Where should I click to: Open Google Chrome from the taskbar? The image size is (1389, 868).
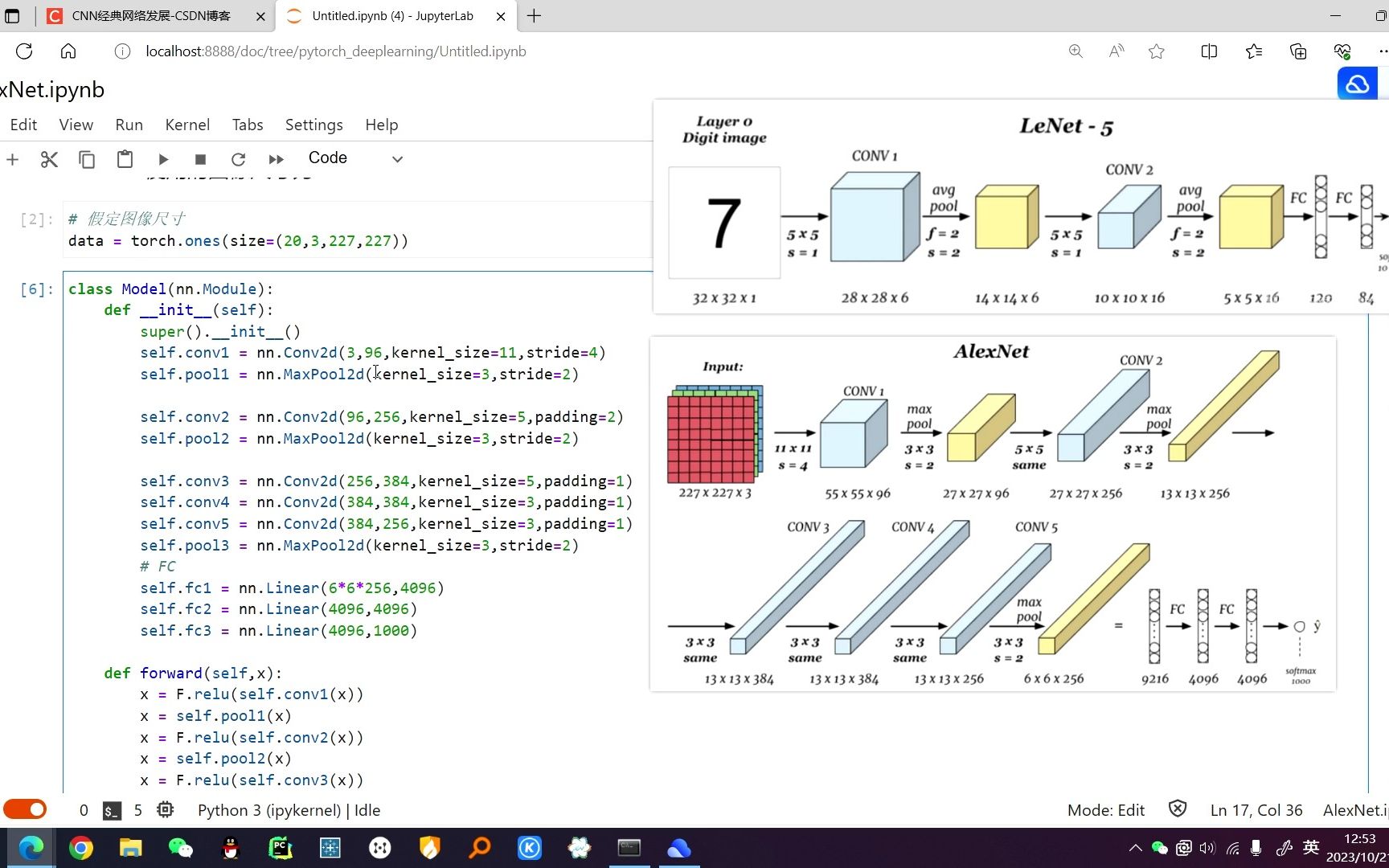click(80, 848)
